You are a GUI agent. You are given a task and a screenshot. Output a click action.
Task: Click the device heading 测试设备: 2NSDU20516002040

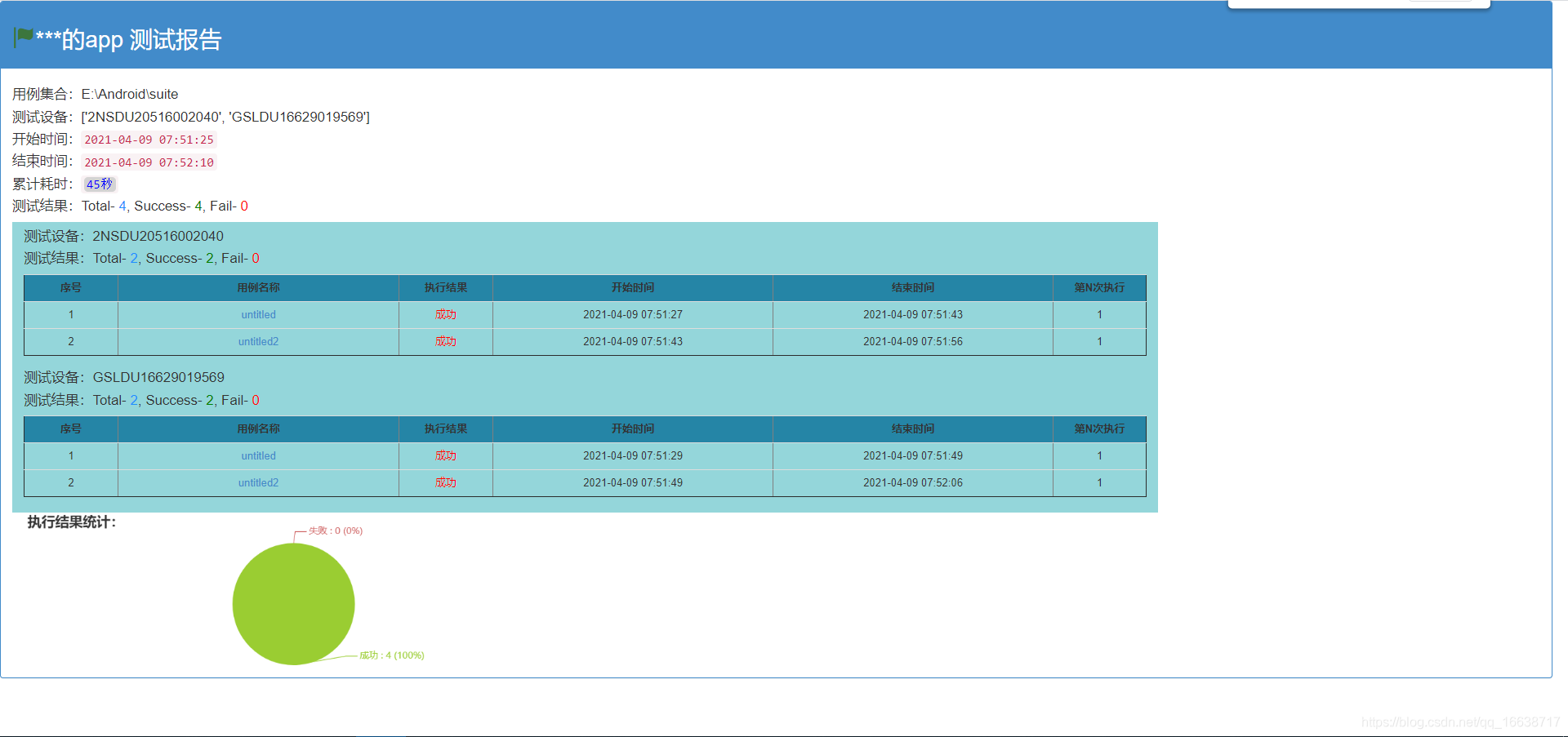point(123,237)
